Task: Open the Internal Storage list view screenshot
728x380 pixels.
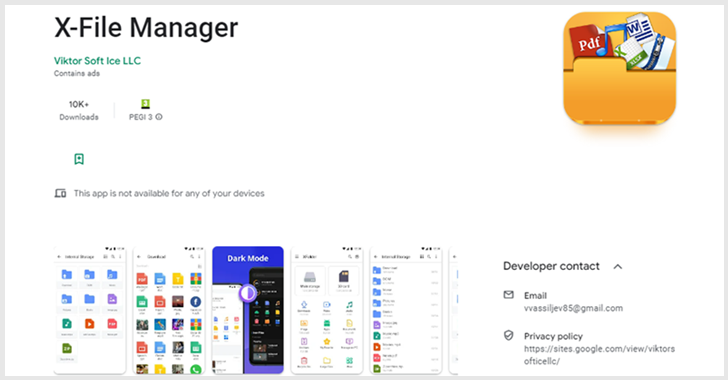Action: pyautogui.click(x=406, y=310)
